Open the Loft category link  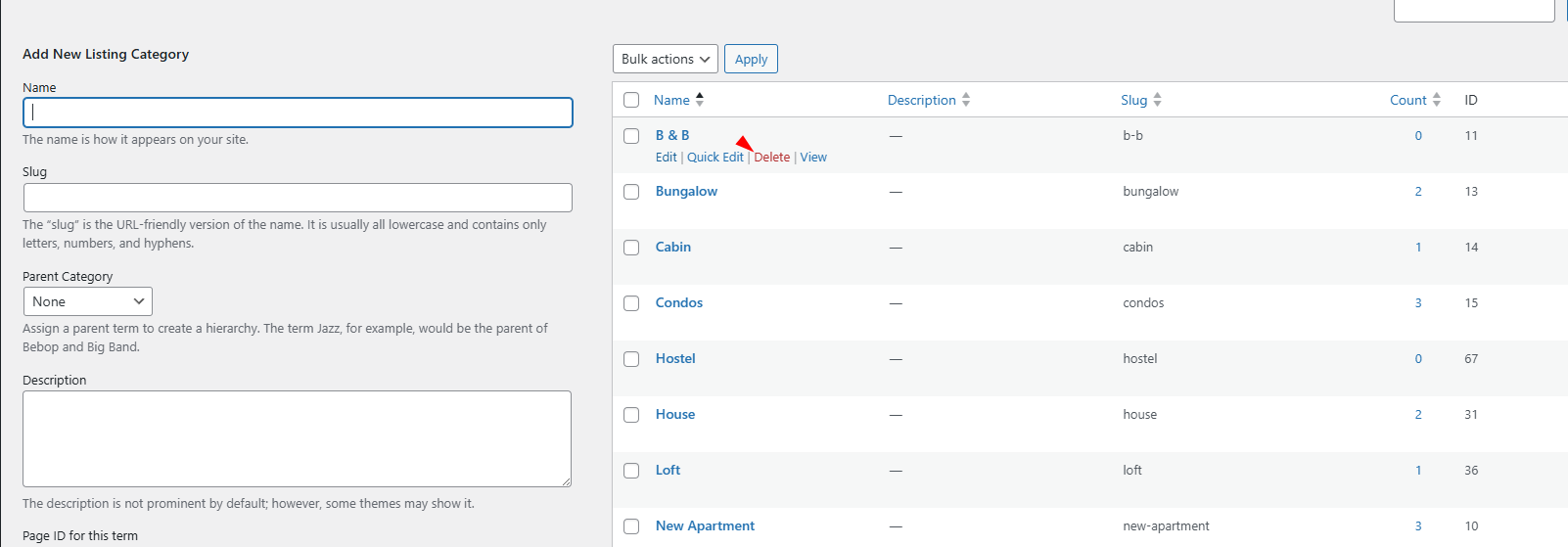click(668, 470)
